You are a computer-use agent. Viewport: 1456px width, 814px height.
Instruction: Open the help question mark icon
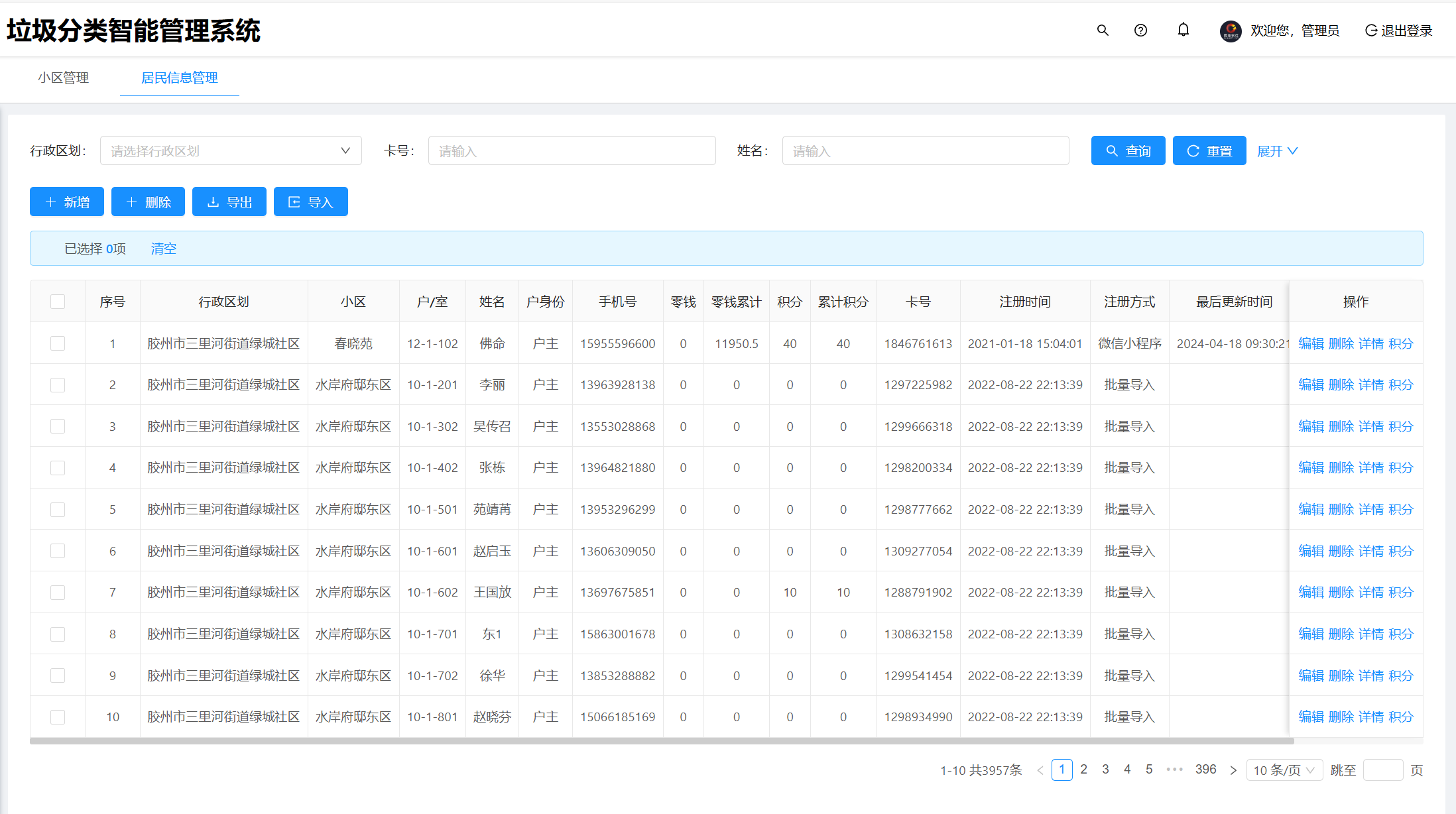(1140, 30)
